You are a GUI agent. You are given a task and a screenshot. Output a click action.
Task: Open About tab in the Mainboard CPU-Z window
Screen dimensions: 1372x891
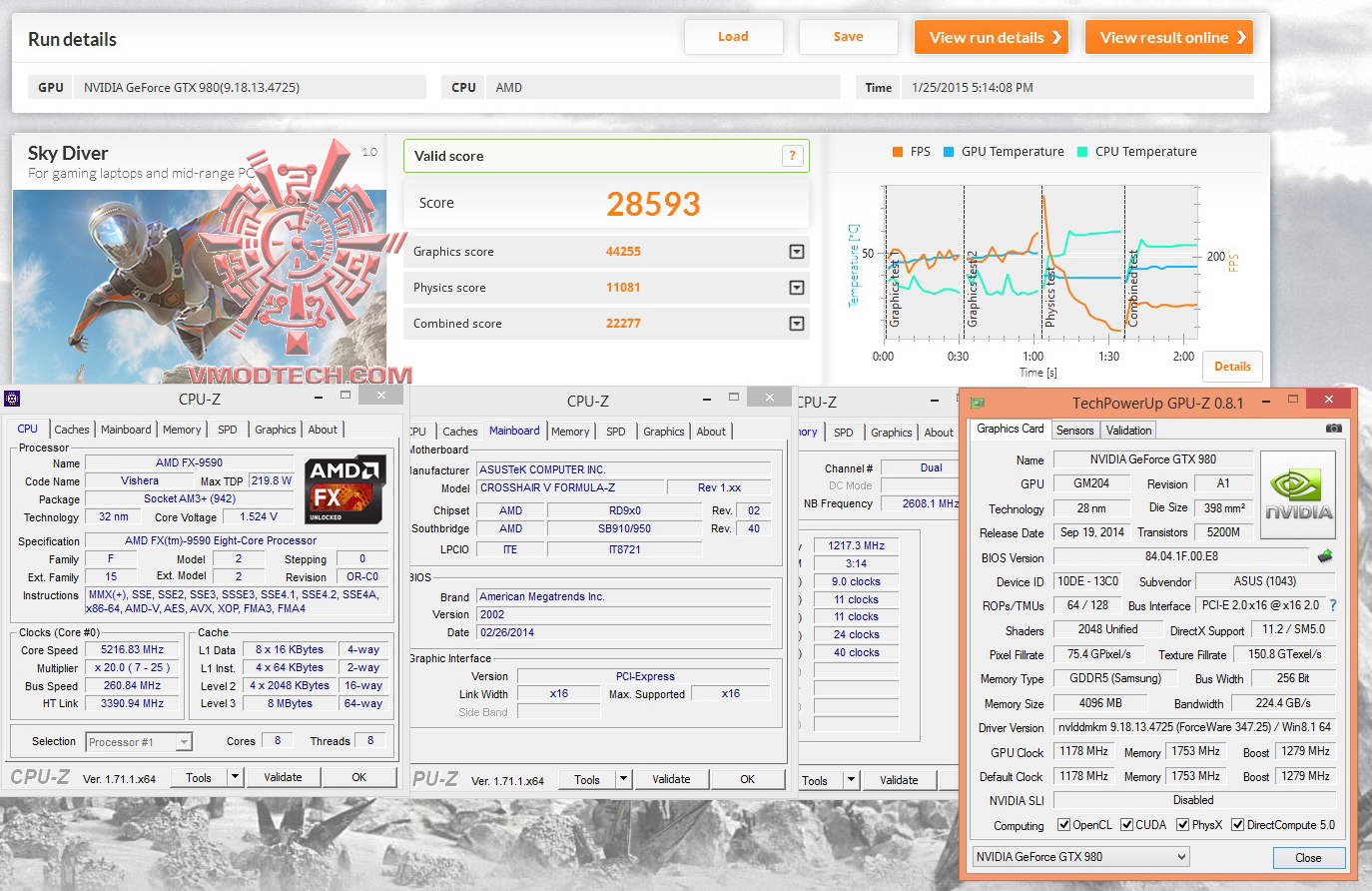coord(711,432)
